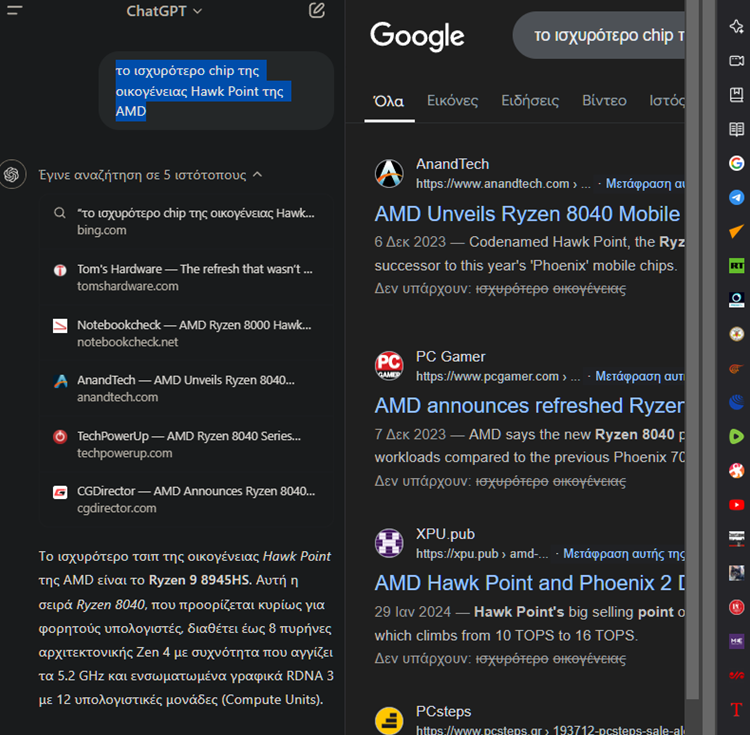Screen dimensions: 750x735
Task: Click the TechPowerUp favicon
Action: click(x=60, y=437)
